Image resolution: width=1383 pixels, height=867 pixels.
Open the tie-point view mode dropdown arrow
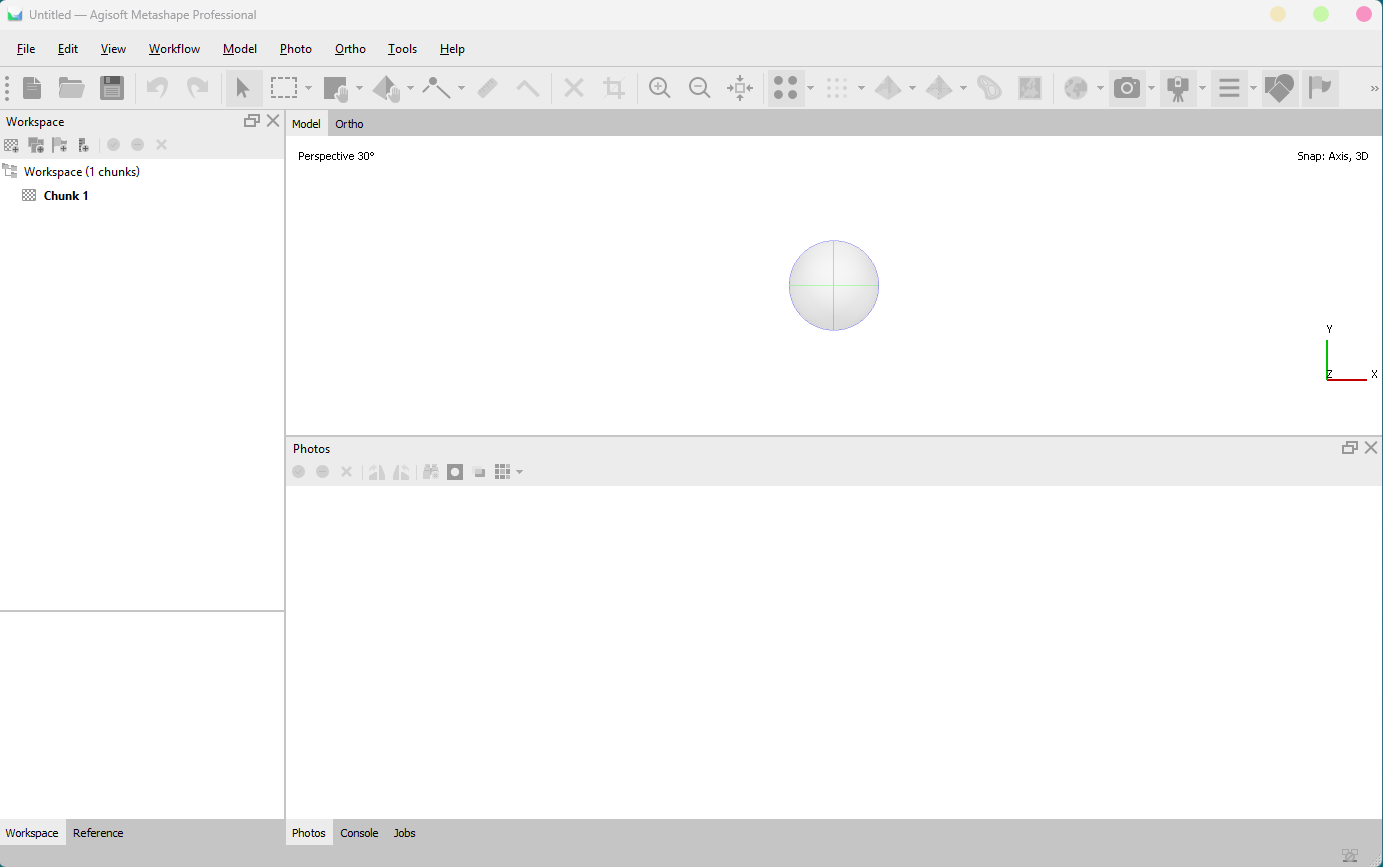pos(810,88)
